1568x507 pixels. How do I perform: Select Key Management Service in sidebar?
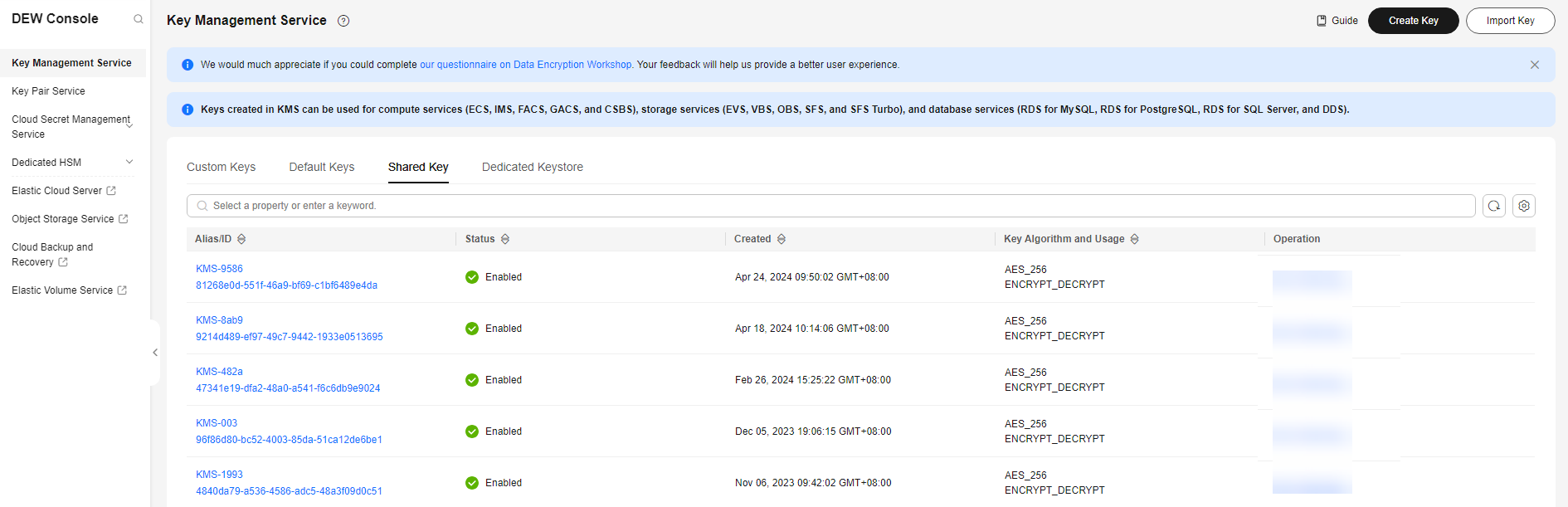pos(73,63)
